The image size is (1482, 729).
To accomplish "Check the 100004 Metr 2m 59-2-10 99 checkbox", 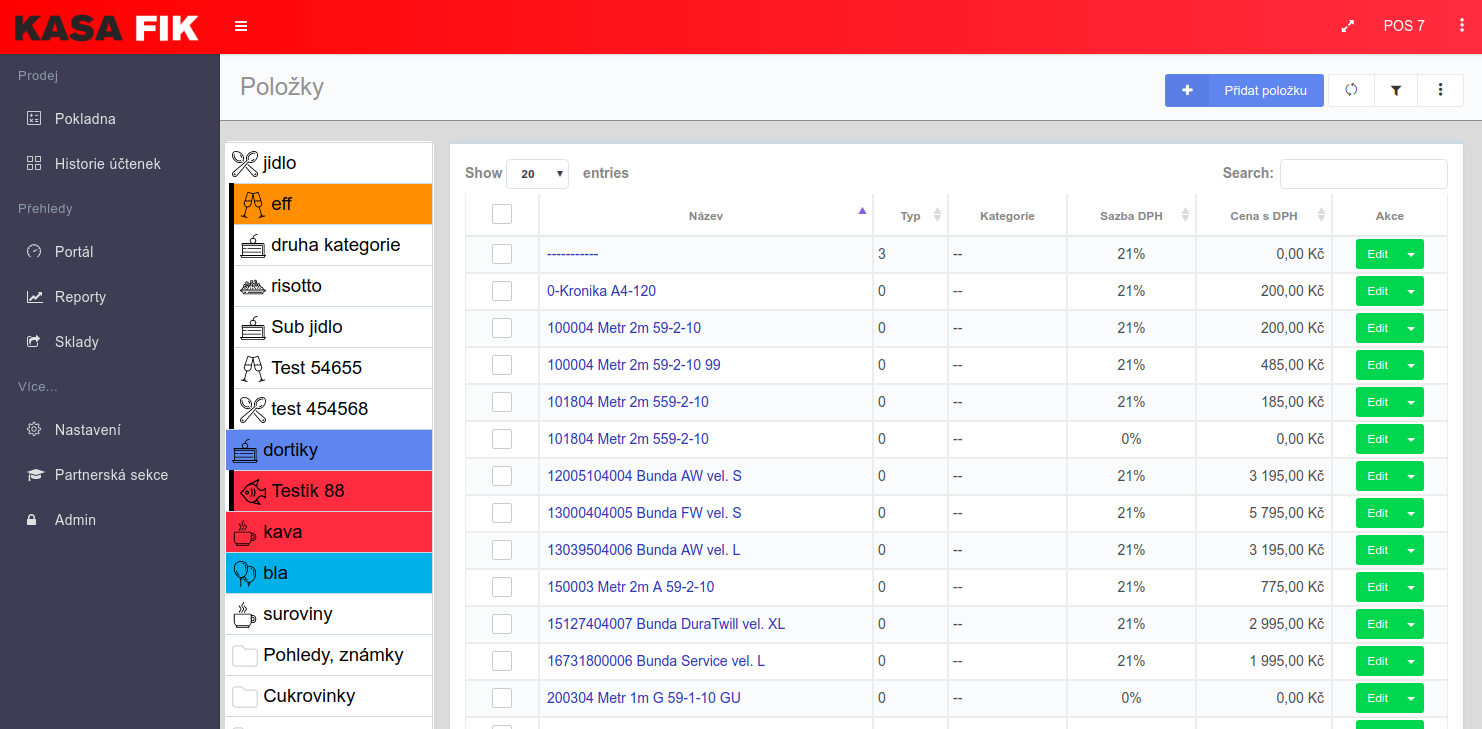I will (502, 365).
